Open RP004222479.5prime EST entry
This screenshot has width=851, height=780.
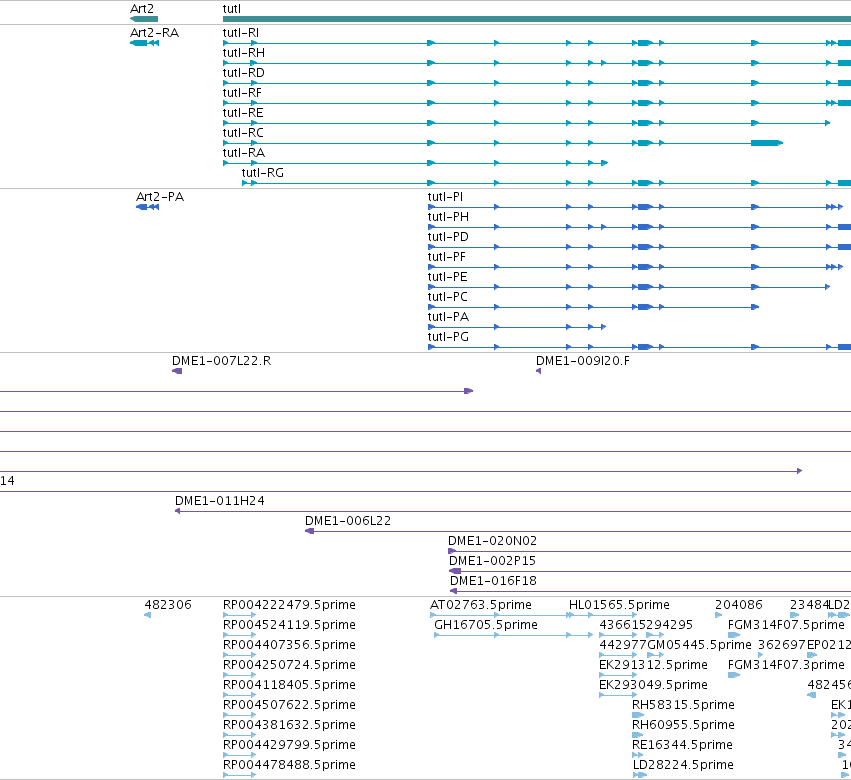pyautogui.click(x=289, y=605)
